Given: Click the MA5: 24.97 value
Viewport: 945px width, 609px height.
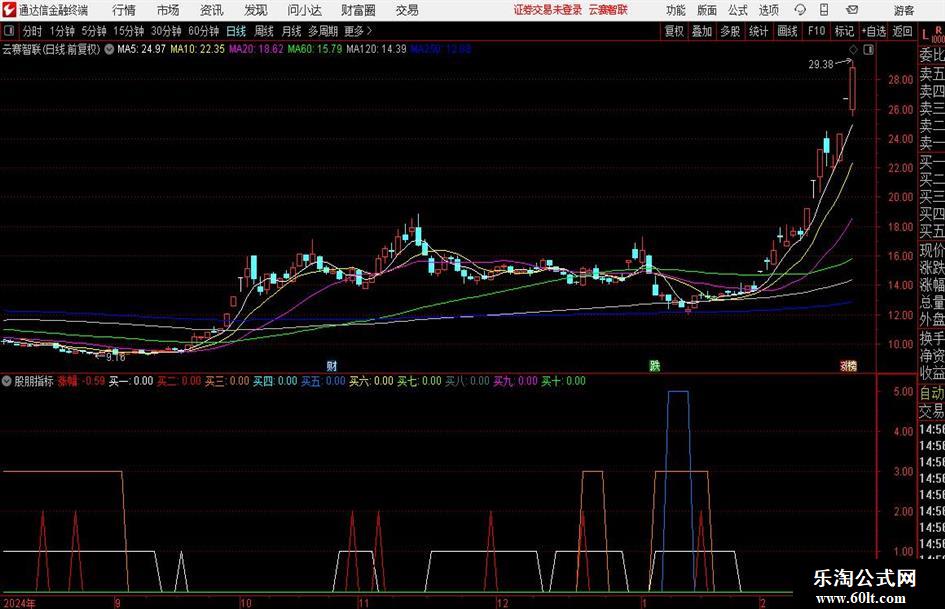Looking at the screenshot, I should click(x=141, y=49).
